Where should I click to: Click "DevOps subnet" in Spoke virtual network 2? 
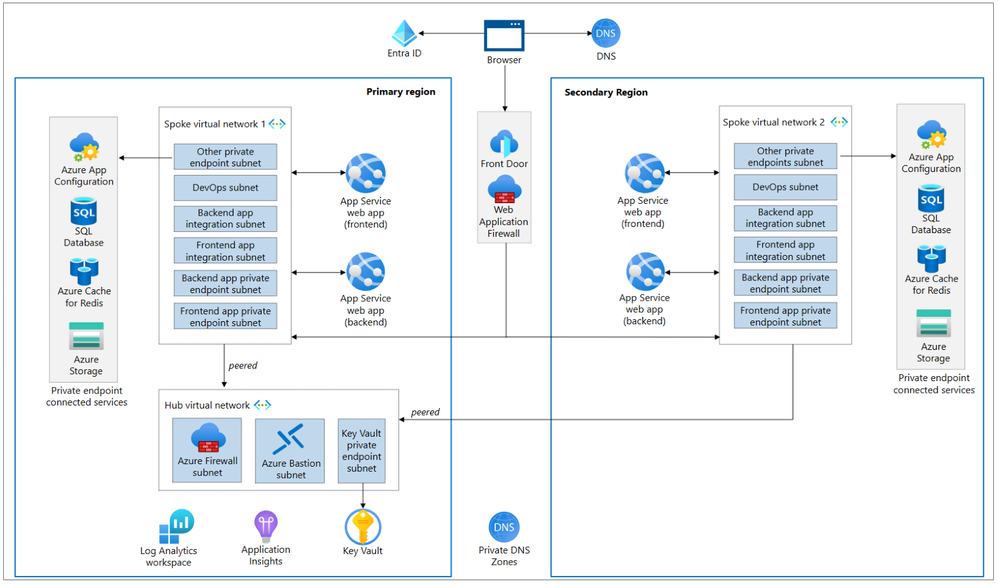pyautogui.click(x=786, y=187)
